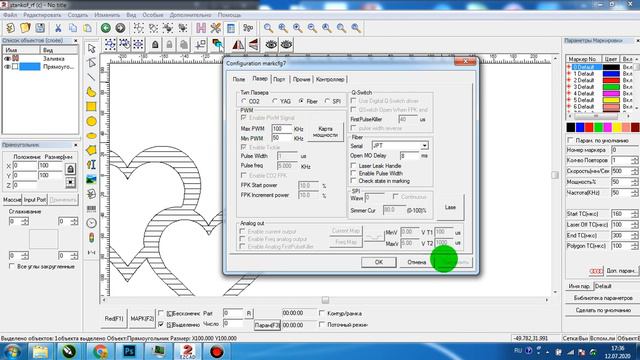
Task: Open the Файл menu
Action: click(x=10, y=15)
